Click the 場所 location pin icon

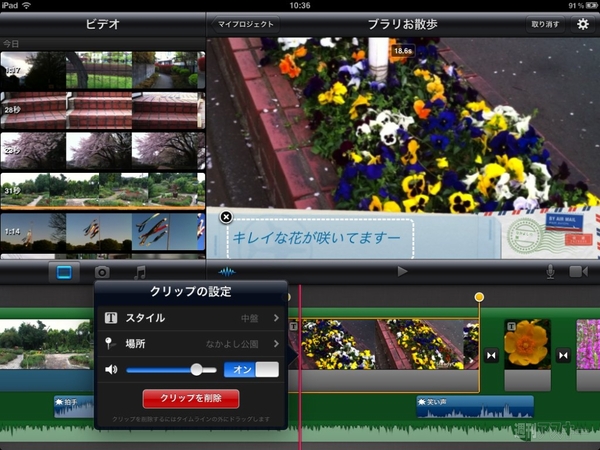pos(109,343)
